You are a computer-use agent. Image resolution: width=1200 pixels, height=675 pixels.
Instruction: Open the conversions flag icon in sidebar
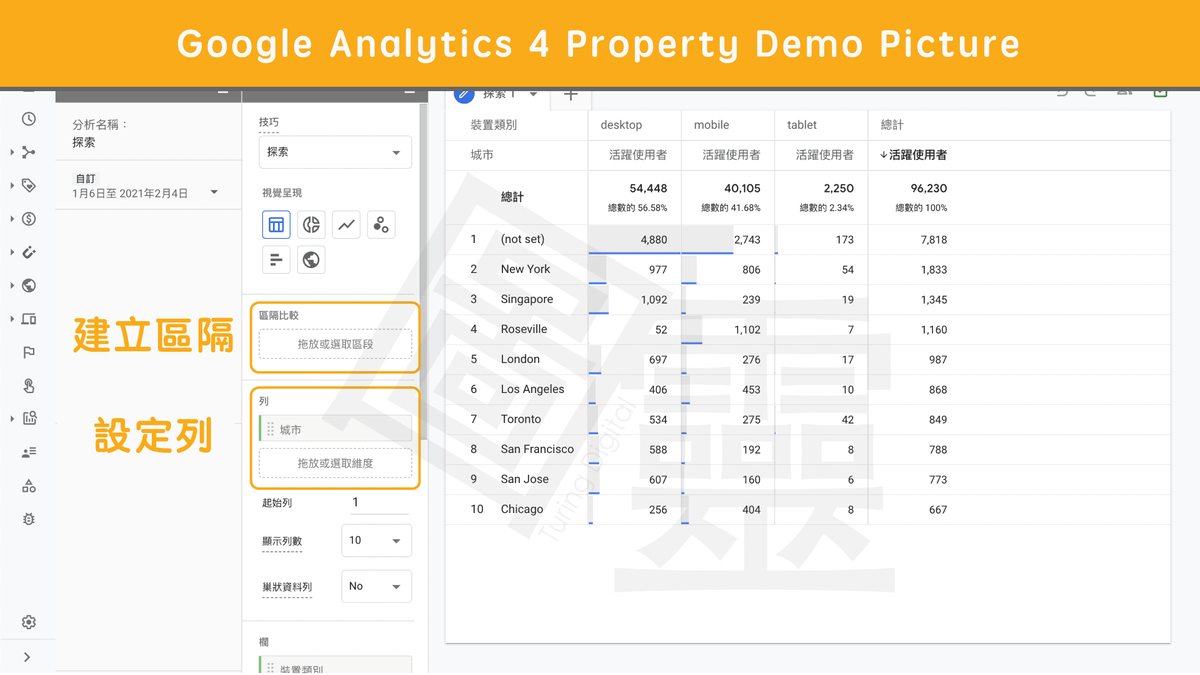coord(29,352)
